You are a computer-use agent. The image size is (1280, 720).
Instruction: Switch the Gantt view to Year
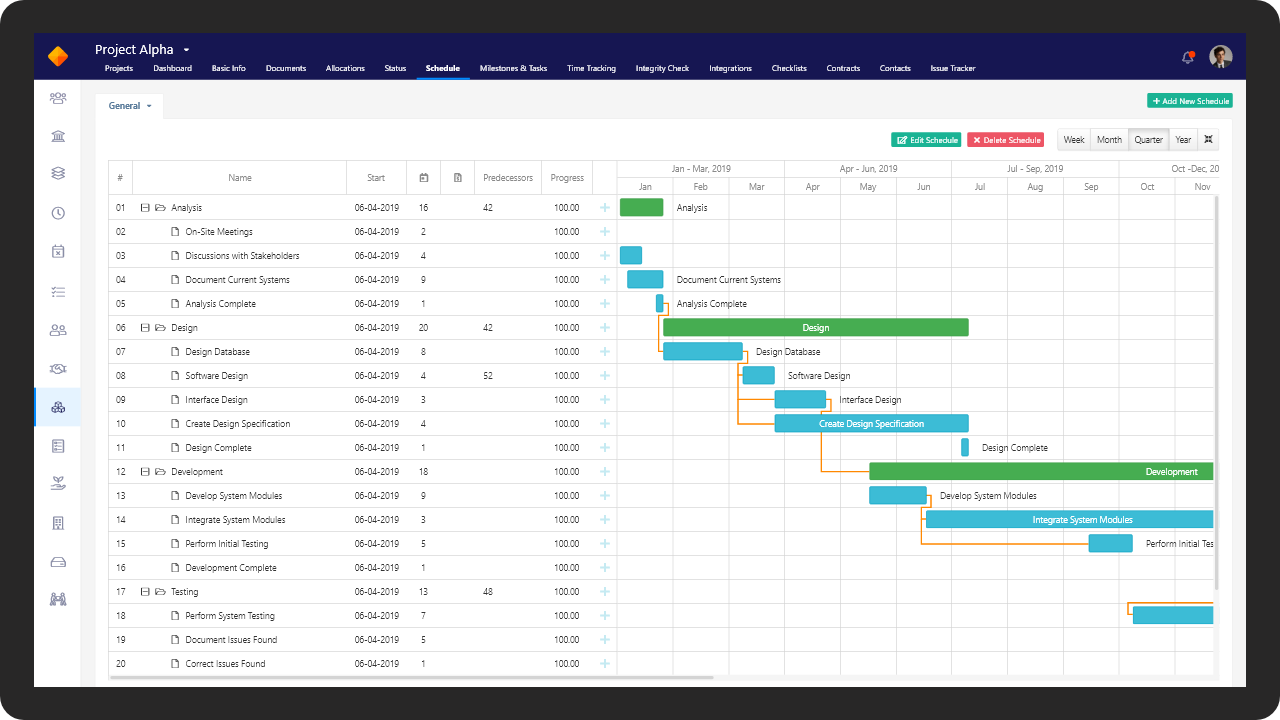click(1183, 139)
